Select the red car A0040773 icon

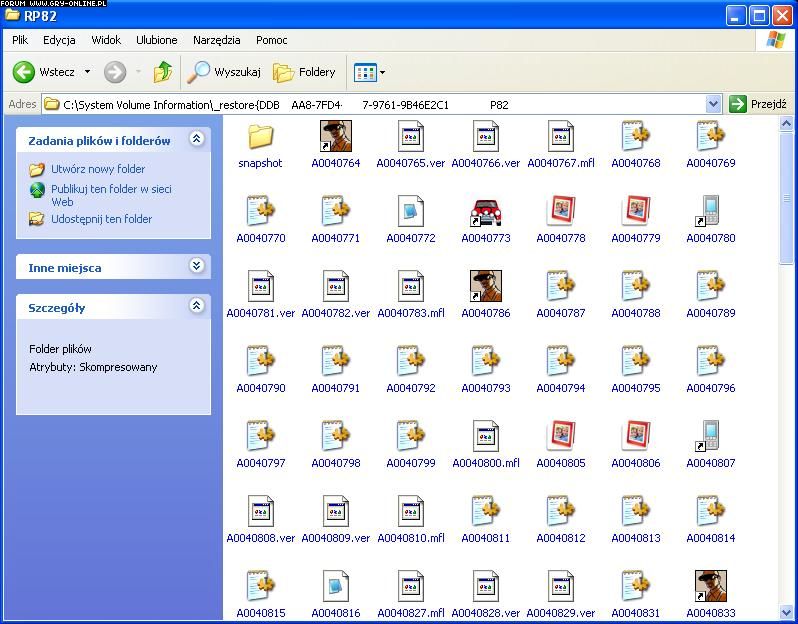tap(485, 212)
